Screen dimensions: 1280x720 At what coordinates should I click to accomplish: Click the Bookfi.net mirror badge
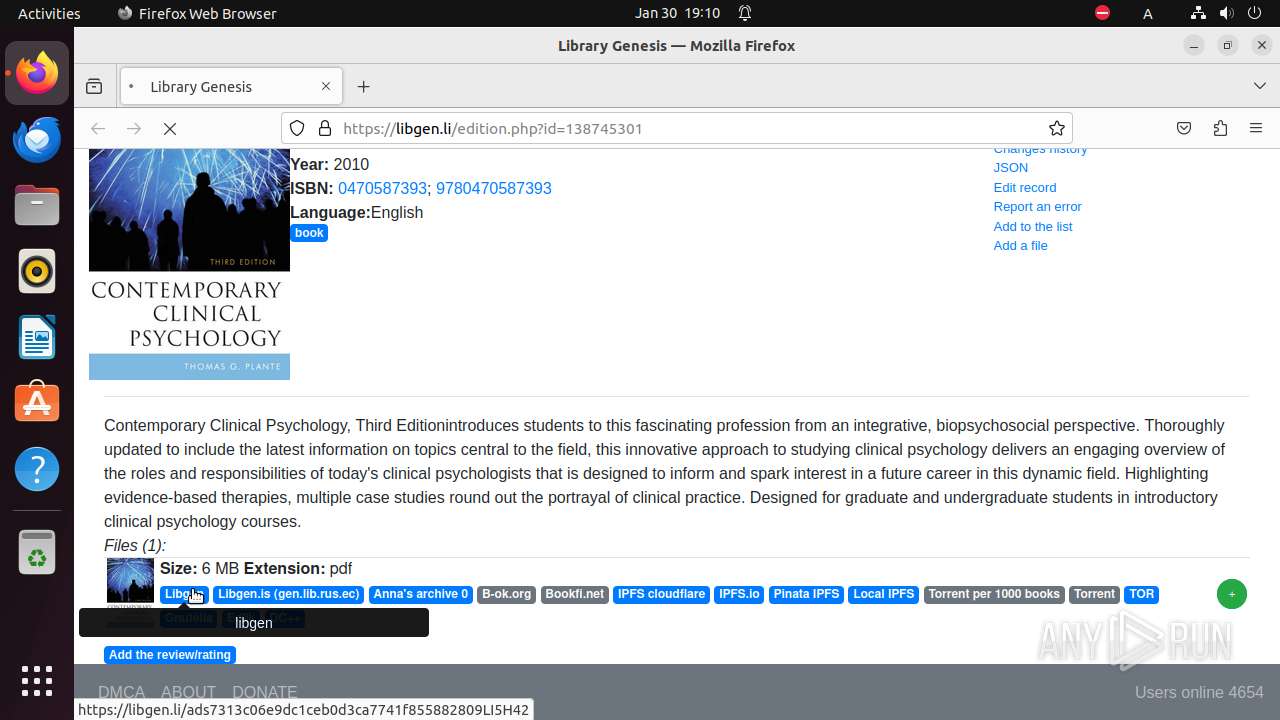pos(575,594)
